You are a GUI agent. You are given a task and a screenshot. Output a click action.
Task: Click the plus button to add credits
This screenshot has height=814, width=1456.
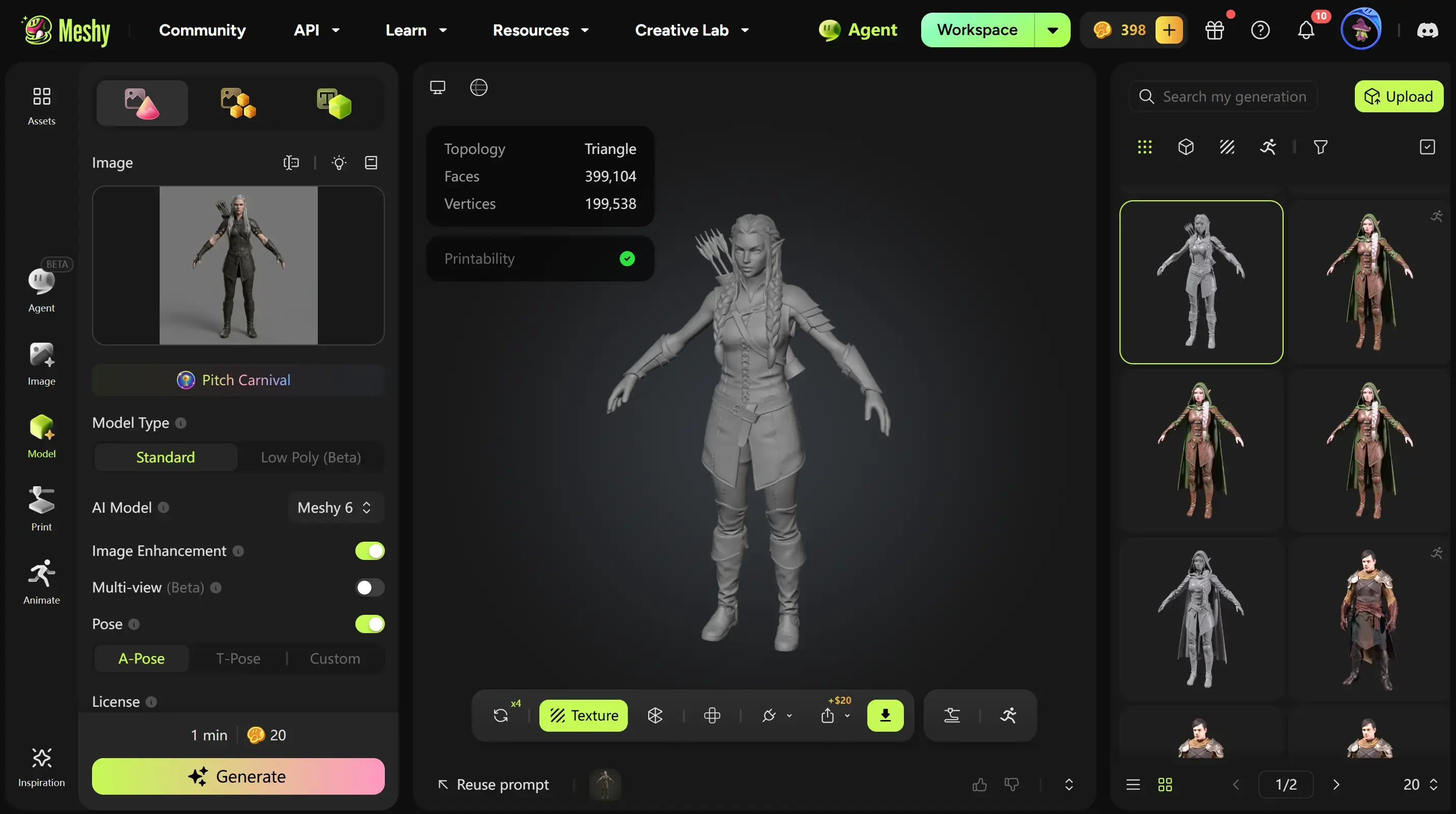[1169, 30]
